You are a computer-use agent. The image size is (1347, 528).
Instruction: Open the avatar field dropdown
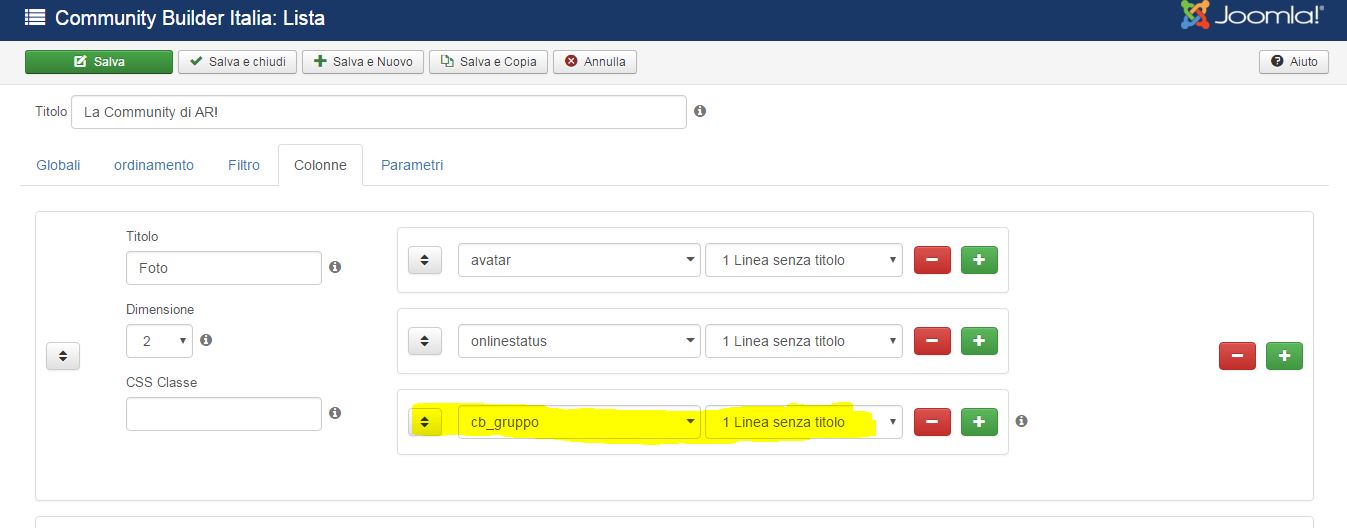(579, 260)
